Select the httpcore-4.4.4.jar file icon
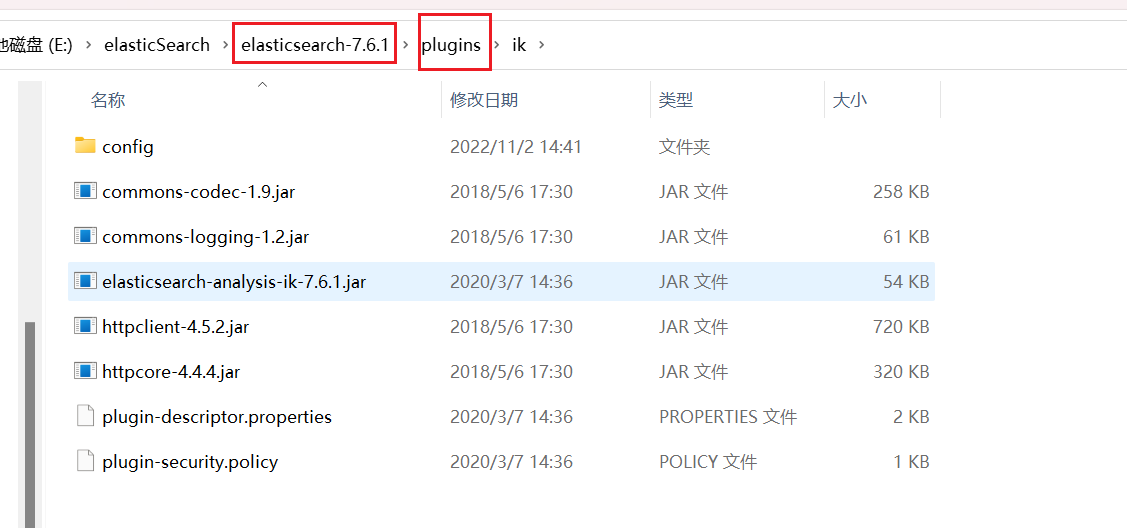This screenshot has height=528, width=1127. [85, 371]
